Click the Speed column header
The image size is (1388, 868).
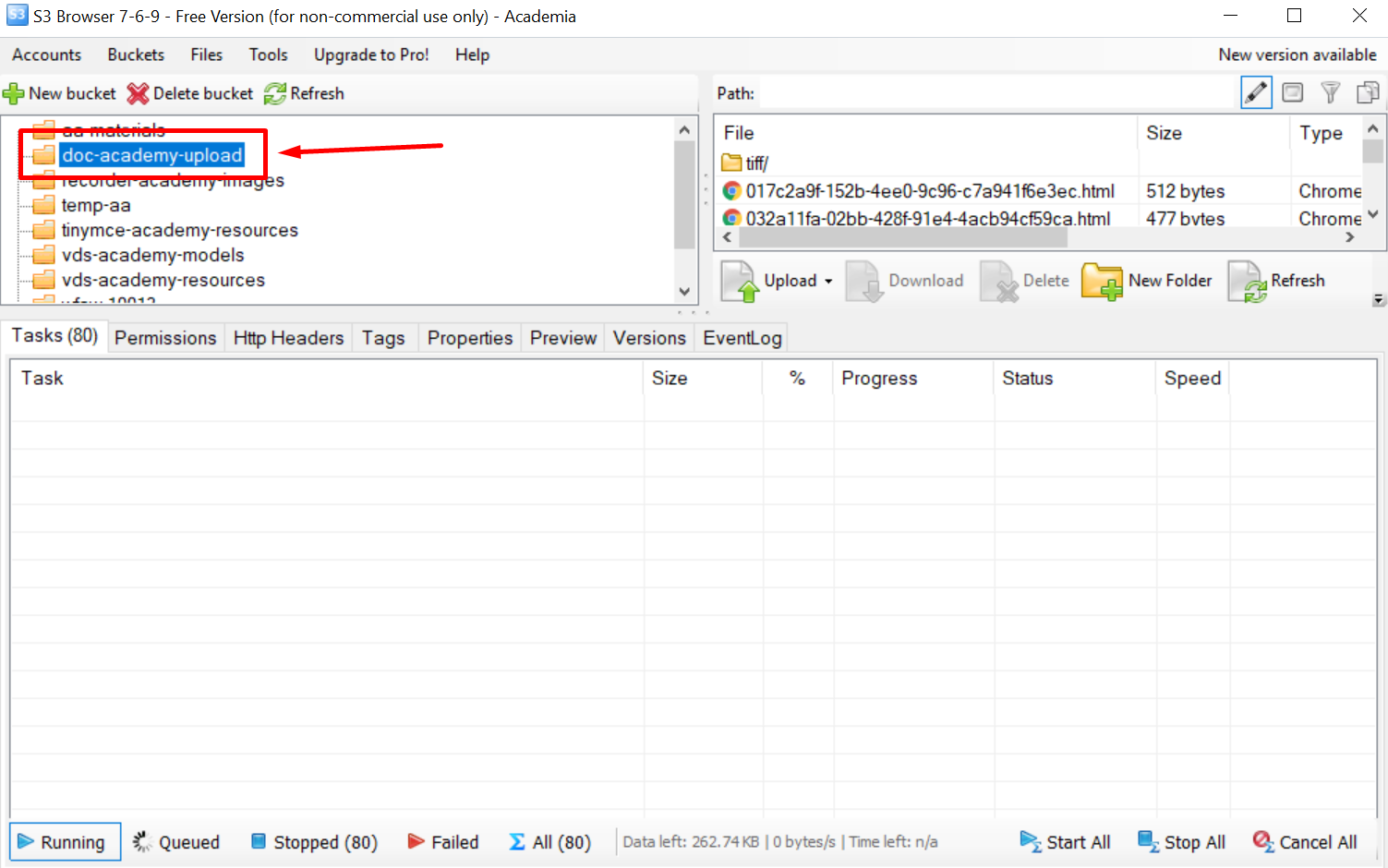(x=1193, y=379)
